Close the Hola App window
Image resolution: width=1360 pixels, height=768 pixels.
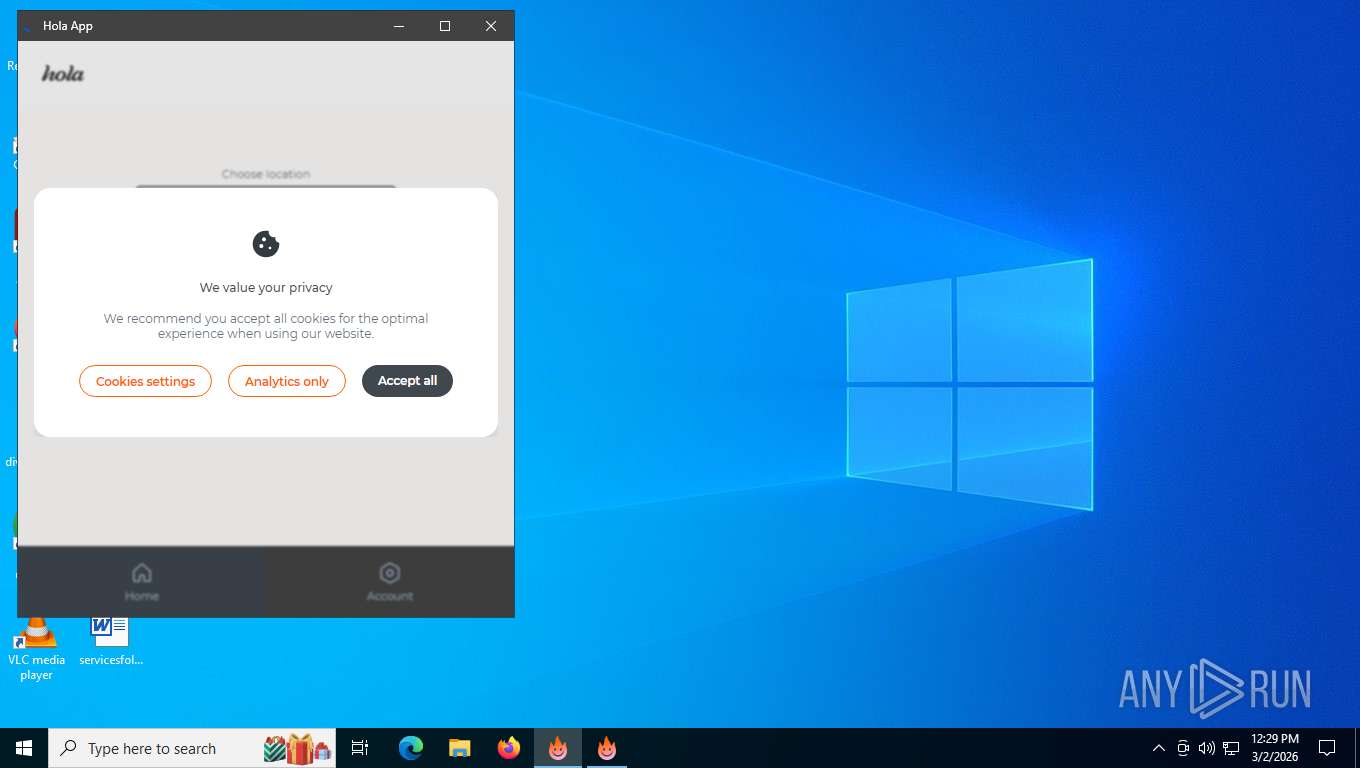[491, 26]
